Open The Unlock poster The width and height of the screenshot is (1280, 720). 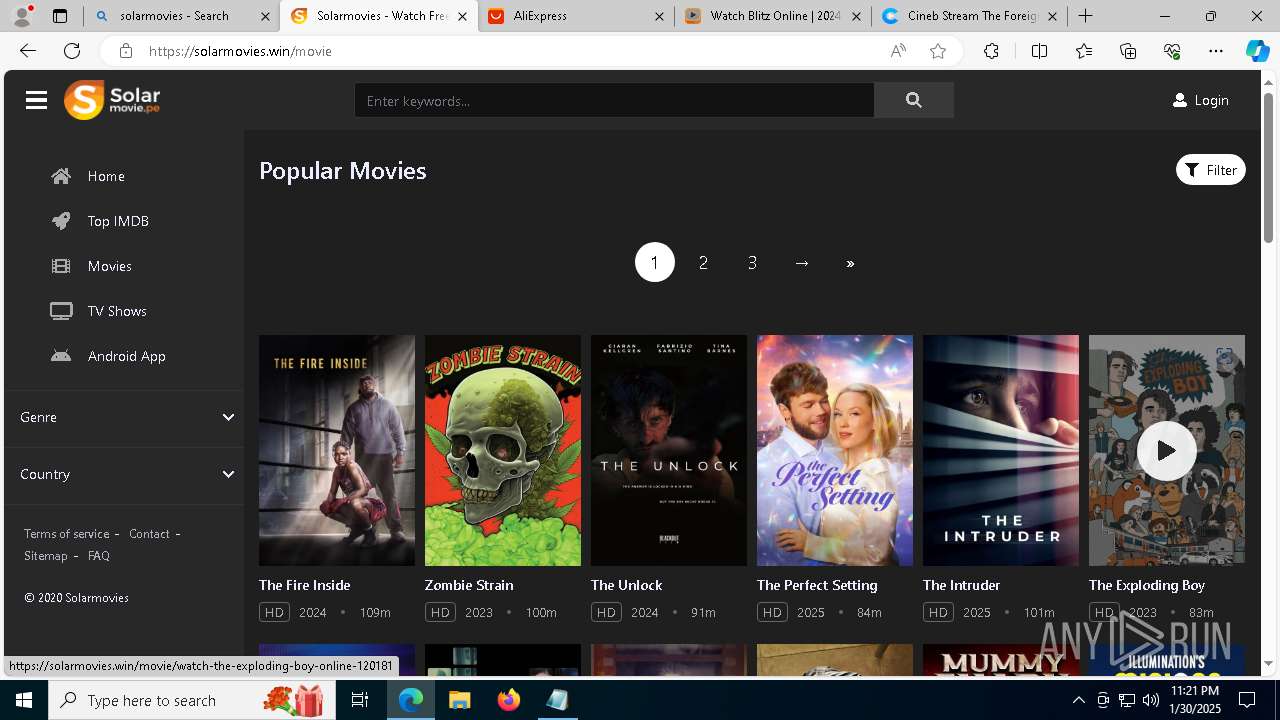pos(669,450)
